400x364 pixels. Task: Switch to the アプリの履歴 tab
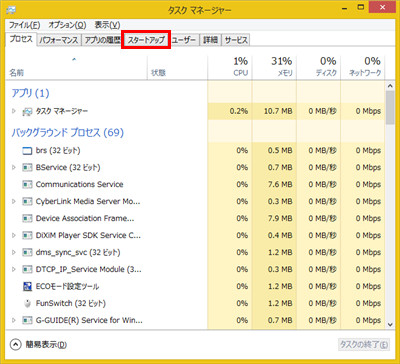102,40
